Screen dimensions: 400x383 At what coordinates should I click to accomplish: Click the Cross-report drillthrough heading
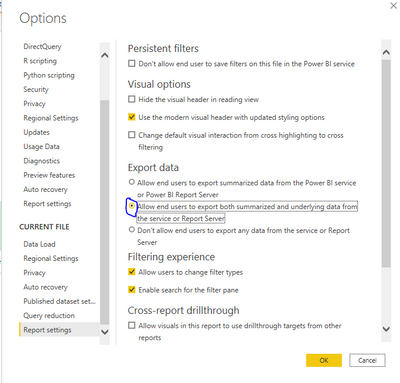(183, 310)
